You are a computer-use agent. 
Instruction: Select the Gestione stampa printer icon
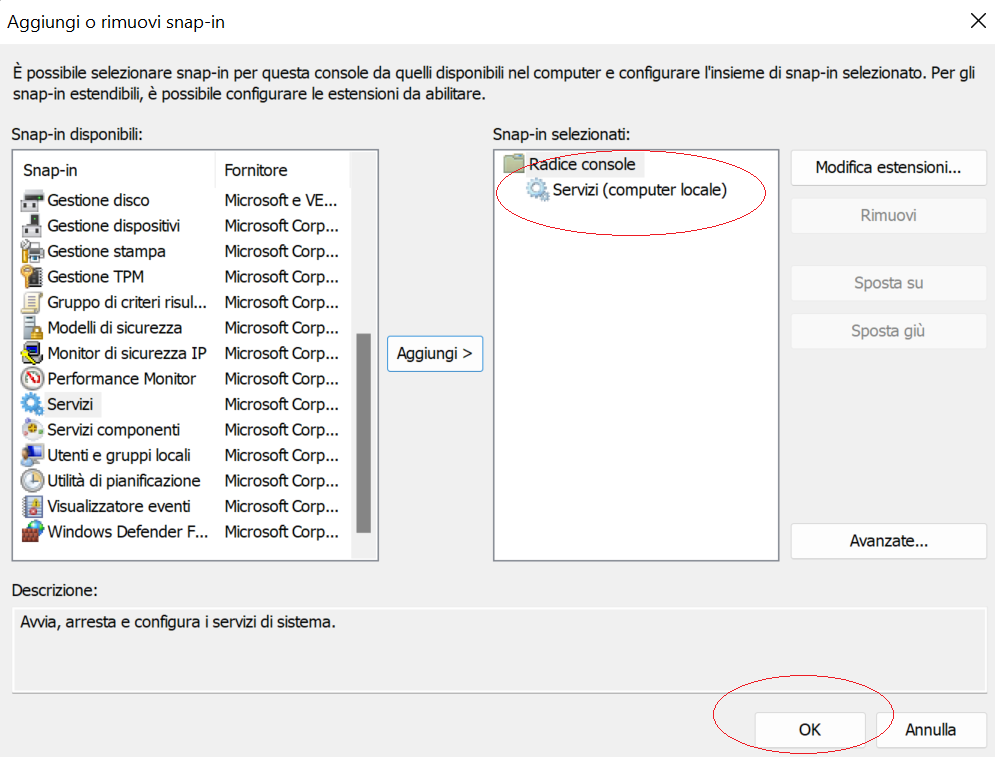[x=32, y=251]
